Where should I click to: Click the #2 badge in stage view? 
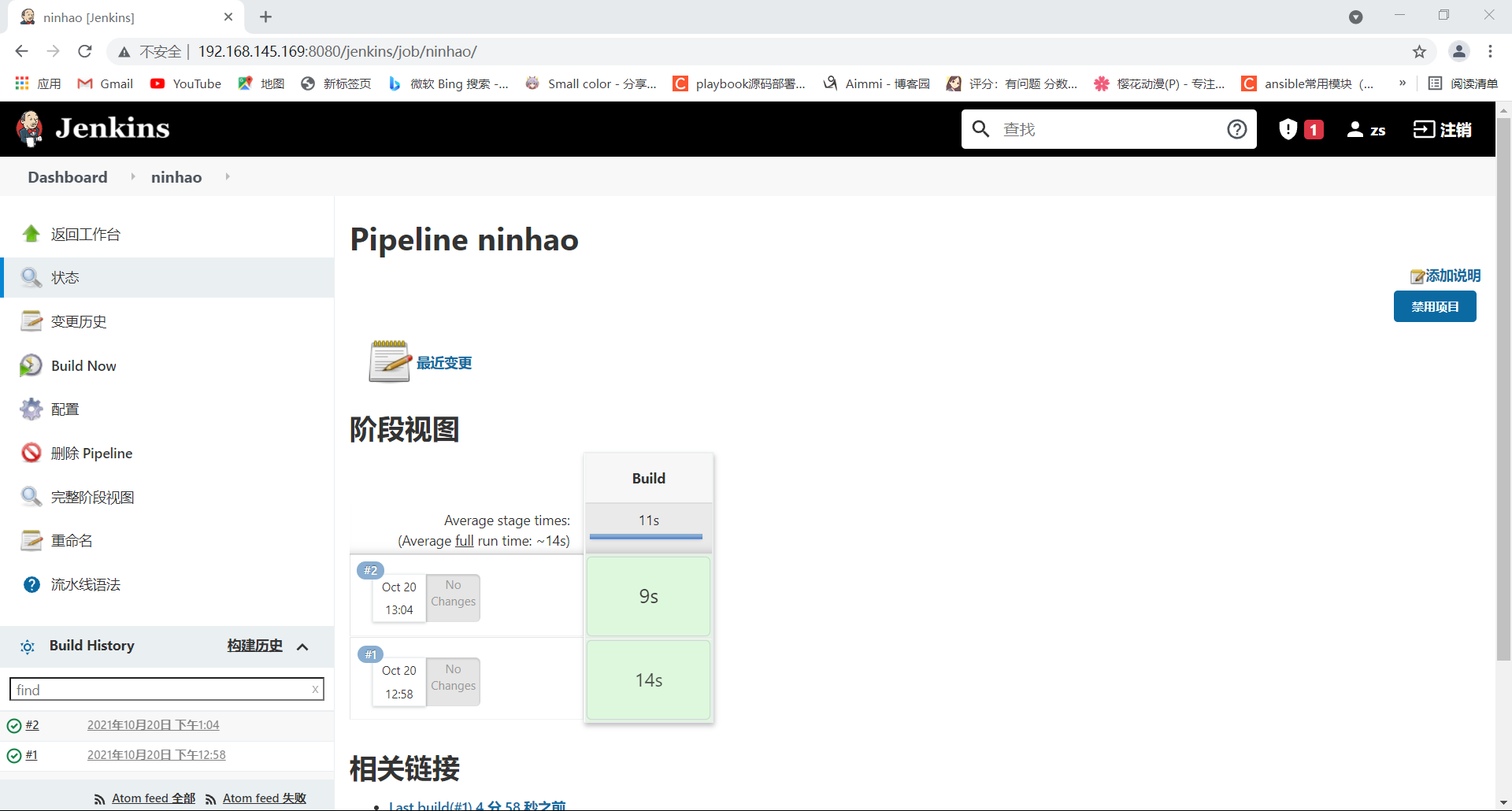370,570
